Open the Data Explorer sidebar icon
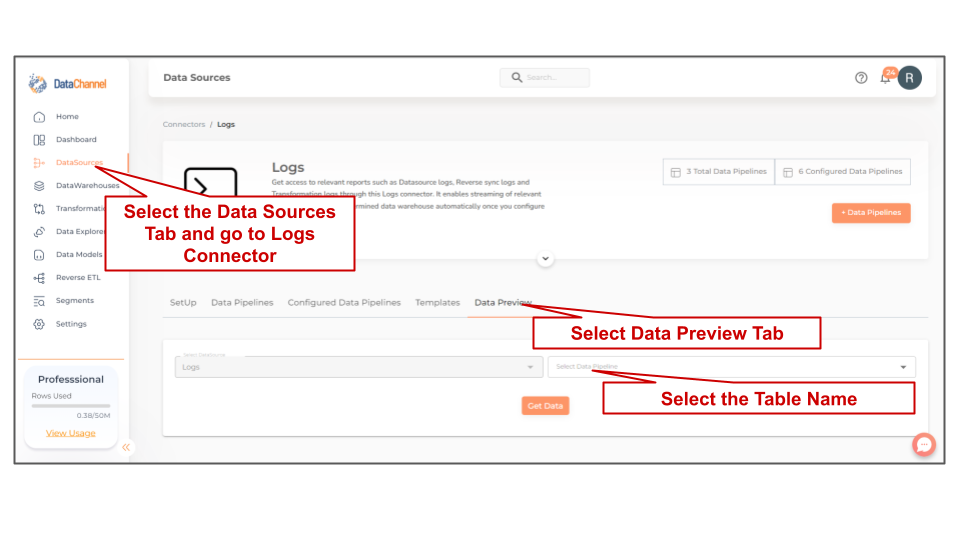This screenshot has height=540, width=960. coord(39,232)
